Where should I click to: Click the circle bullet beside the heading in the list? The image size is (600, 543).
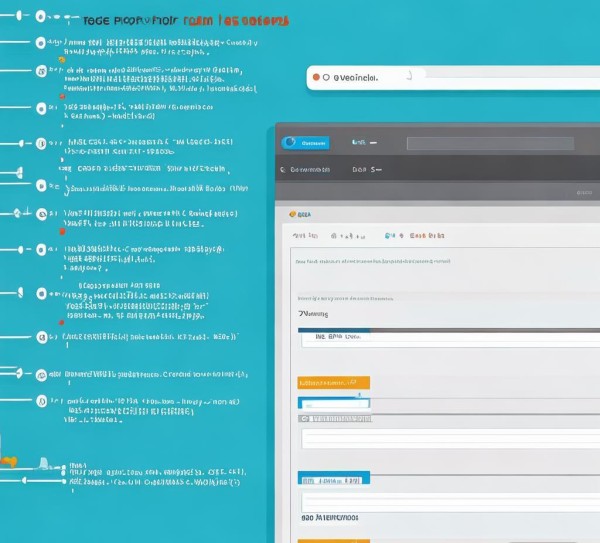click(40, 18)
